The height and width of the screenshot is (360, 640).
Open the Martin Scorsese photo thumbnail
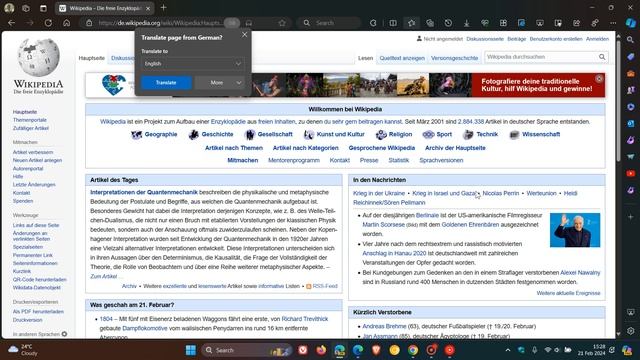575,230
